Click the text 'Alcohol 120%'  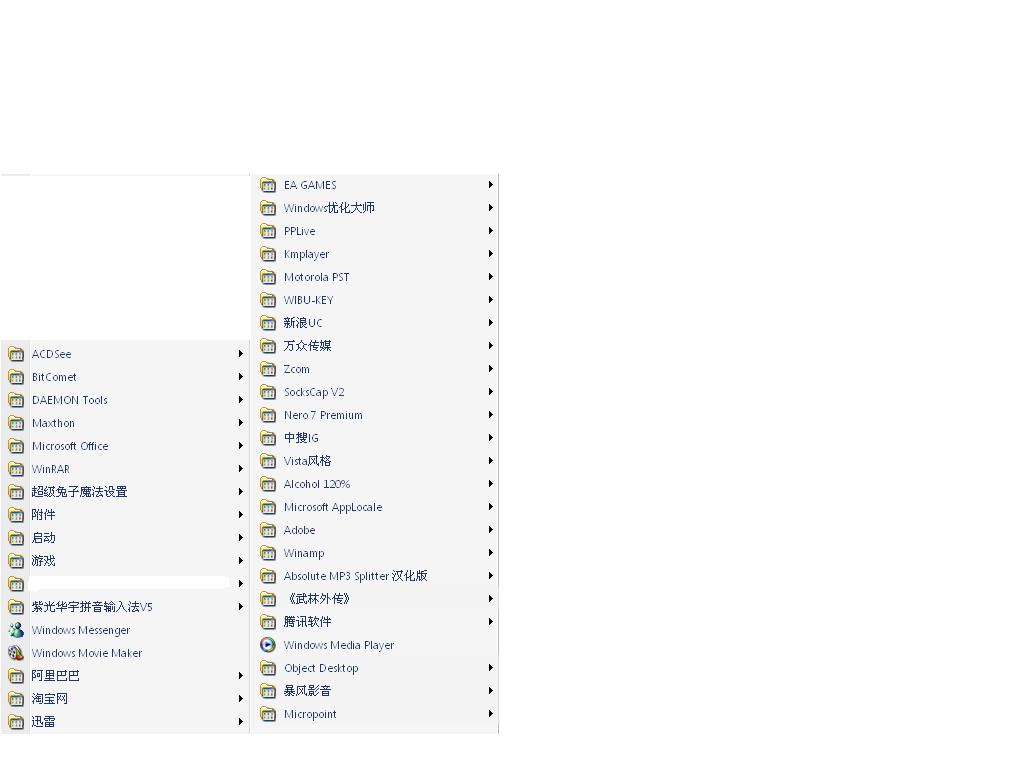pos(317,484)
